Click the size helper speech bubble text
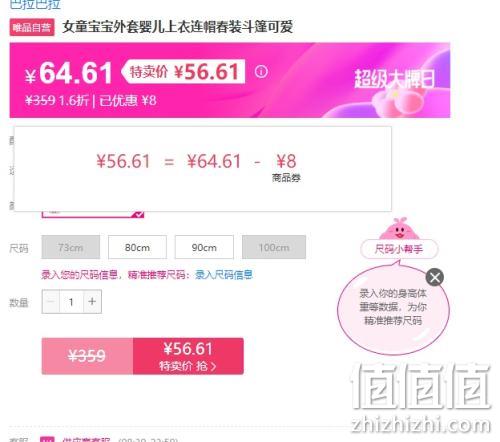This screenshot has height=442, width=500. [393, 307]
